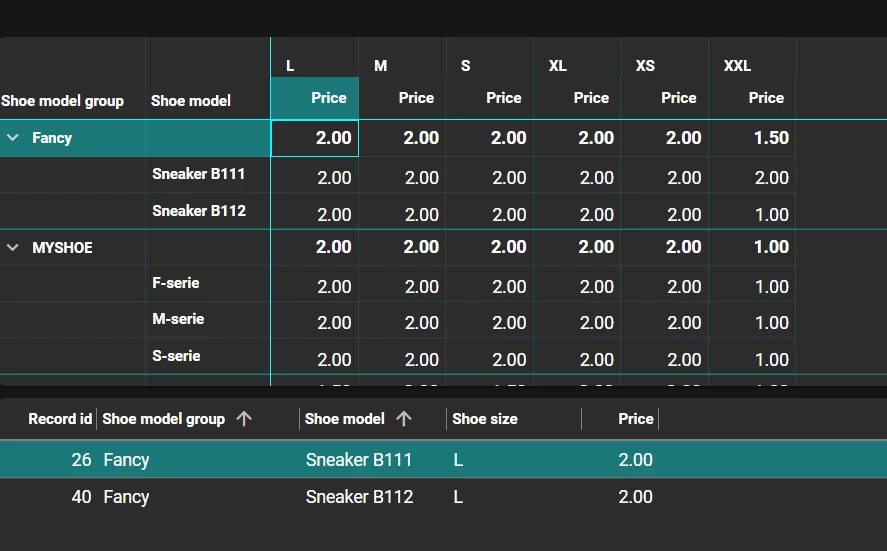Viewport: 887px width, 551px height.
Task: Click sort arrow on Shoe model column
Action: [x=404, y=419]
